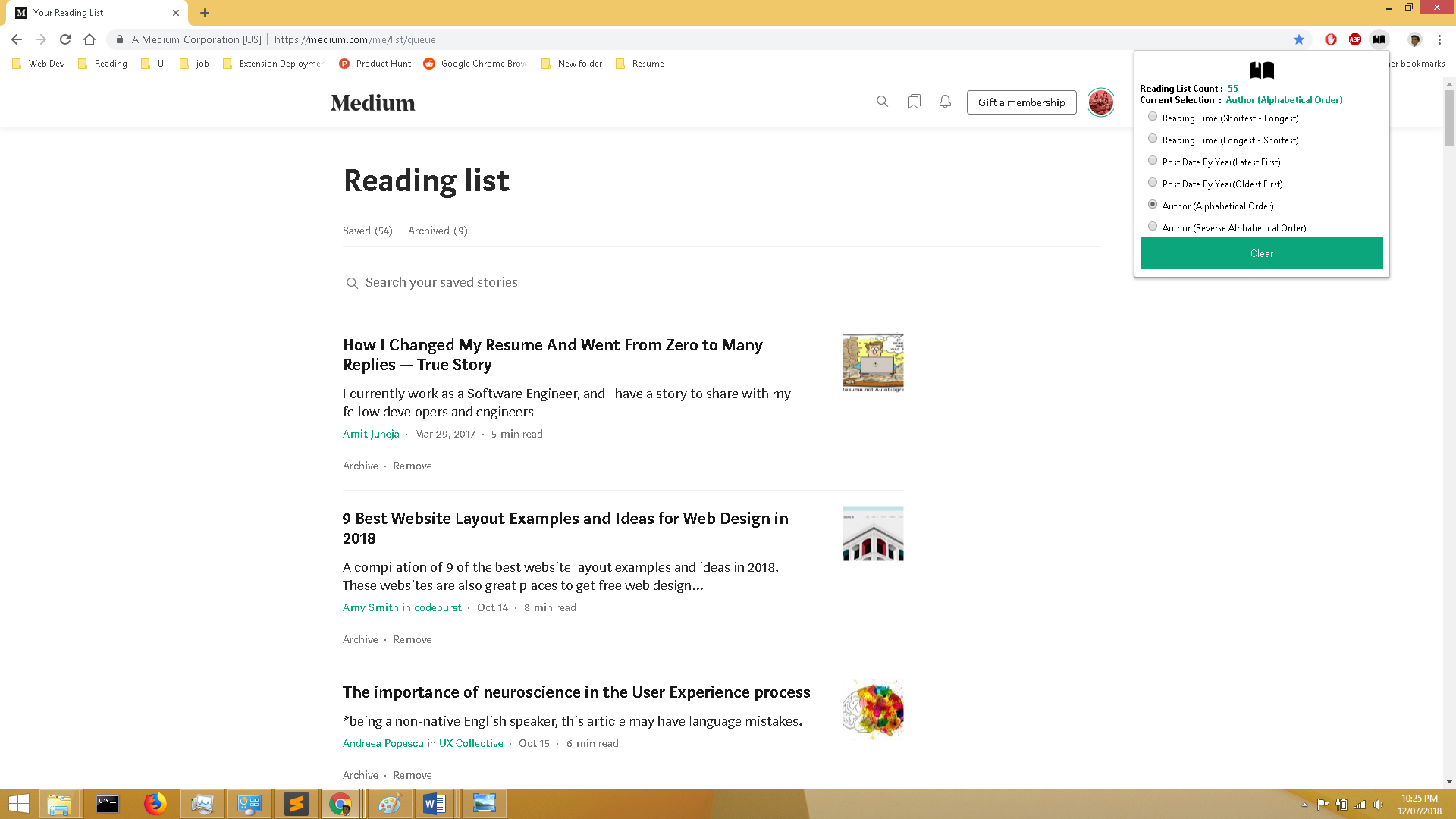Open the Medium search icon
This screenshot has width=1456, height=819.
point(882,101)
